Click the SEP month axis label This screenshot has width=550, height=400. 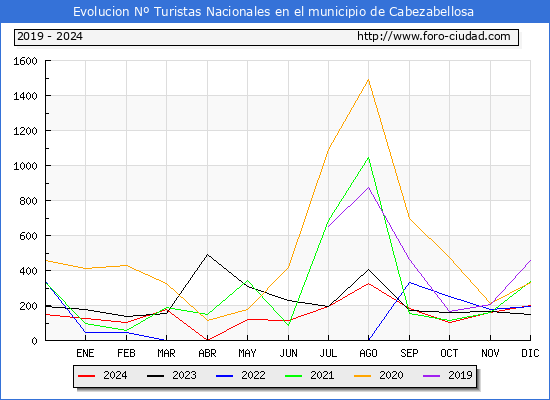tap(409, 353)
